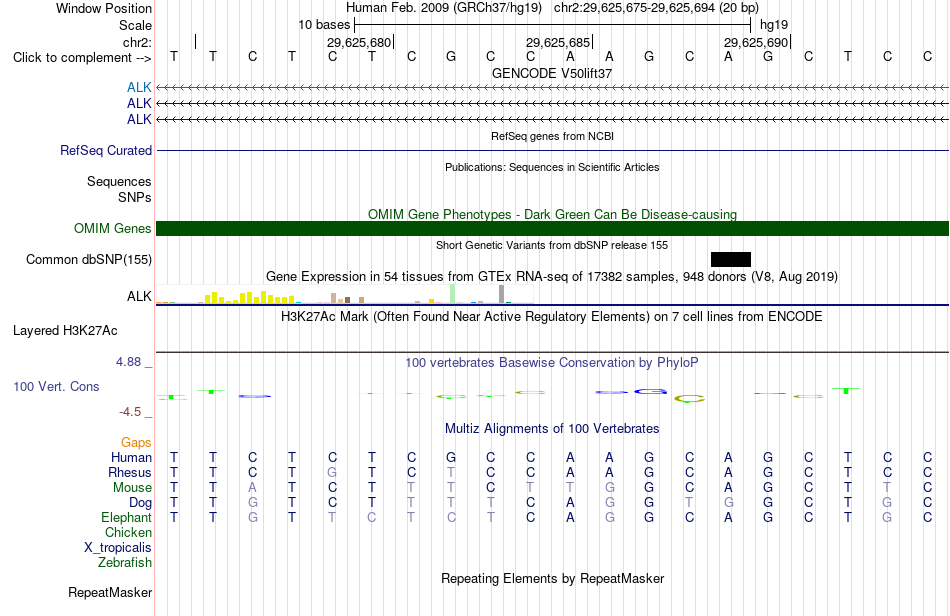The height and width of the screenshot is (616, 950).
Task: Click the 'Click to complement -->' label
Action: pos(82,58)
